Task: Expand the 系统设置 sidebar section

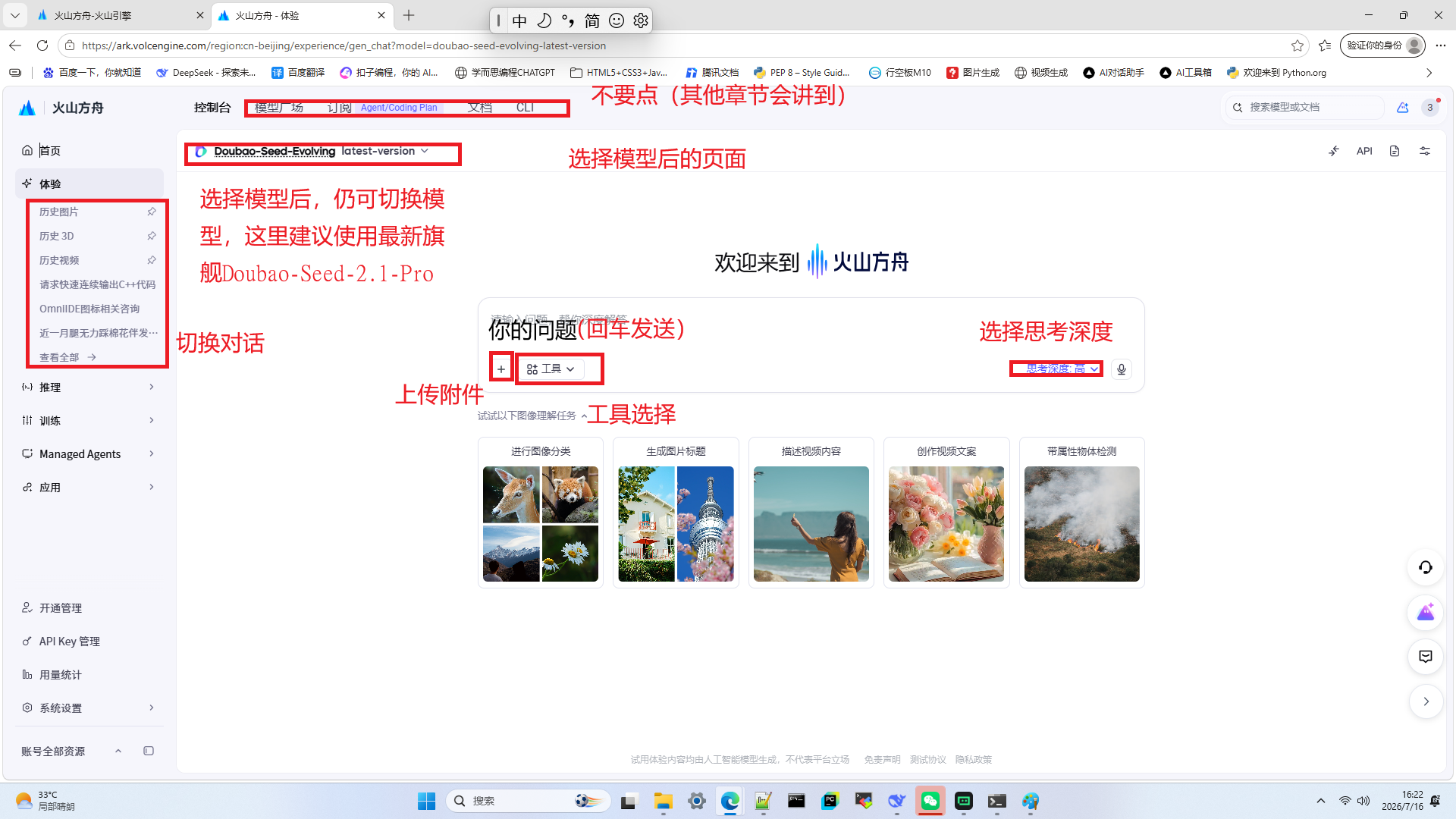Action: 89,708
